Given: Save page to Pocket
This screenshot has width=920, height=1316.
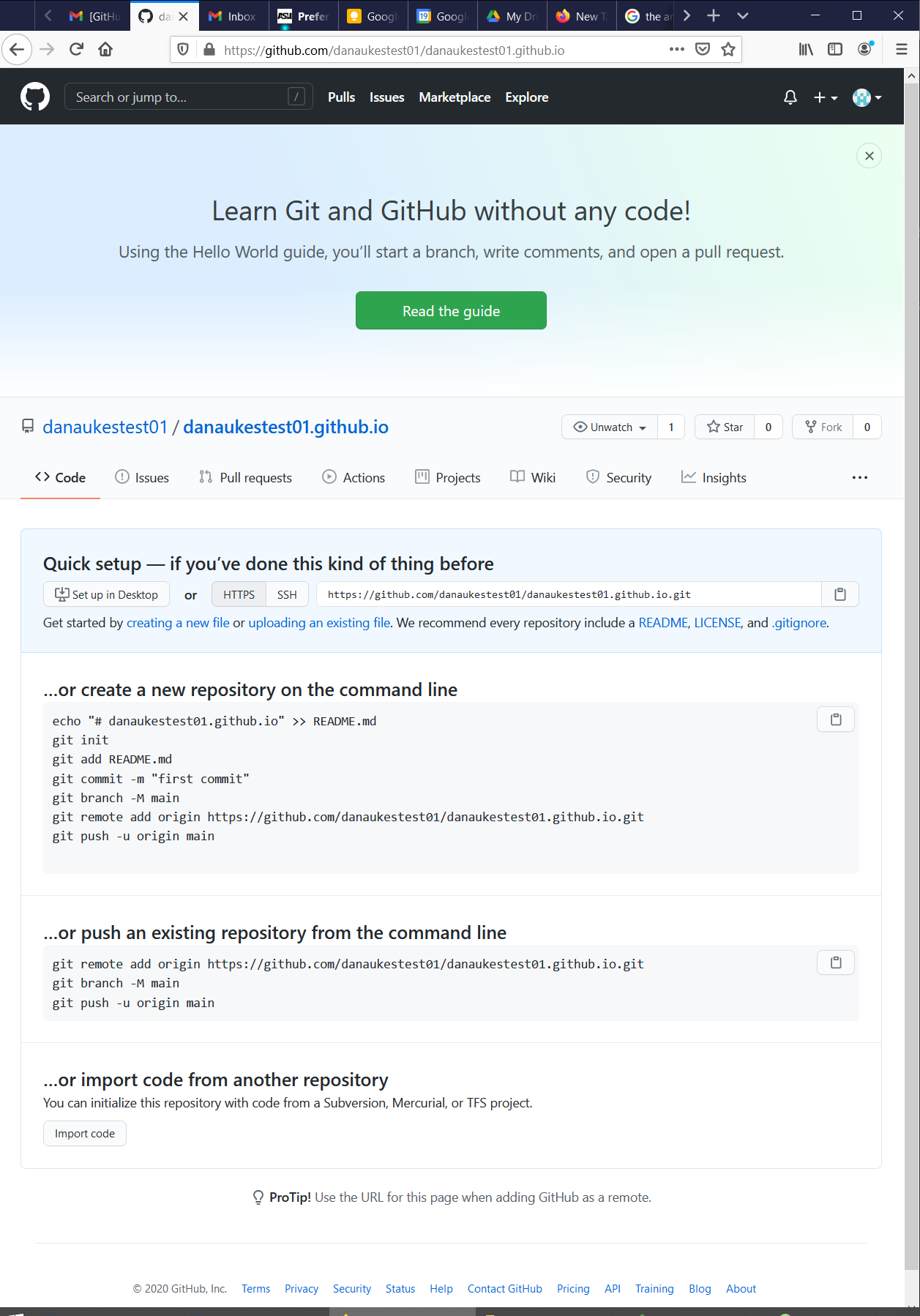Looking at the screenshot, I should pyautogui.click(x=703, y=50).
